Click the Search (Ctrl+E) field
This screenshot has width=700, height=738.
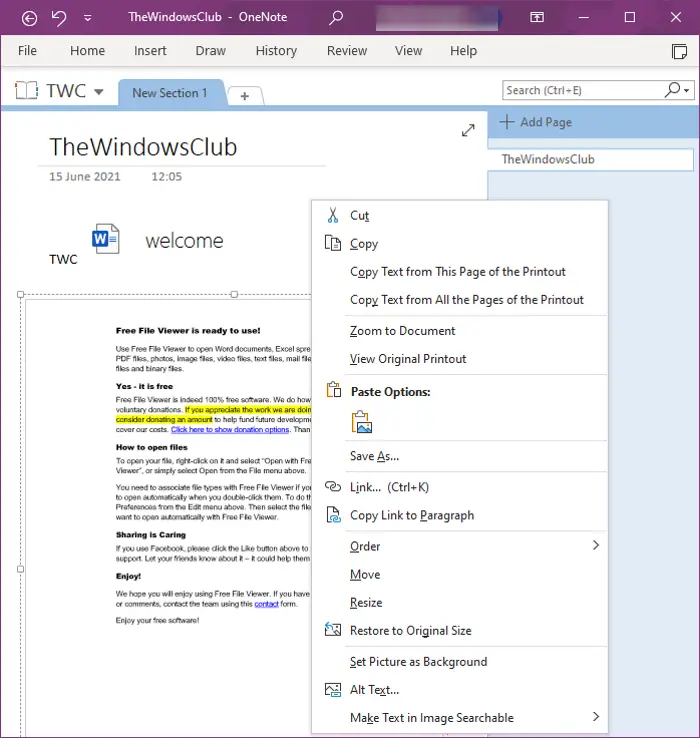pos(582,90)
